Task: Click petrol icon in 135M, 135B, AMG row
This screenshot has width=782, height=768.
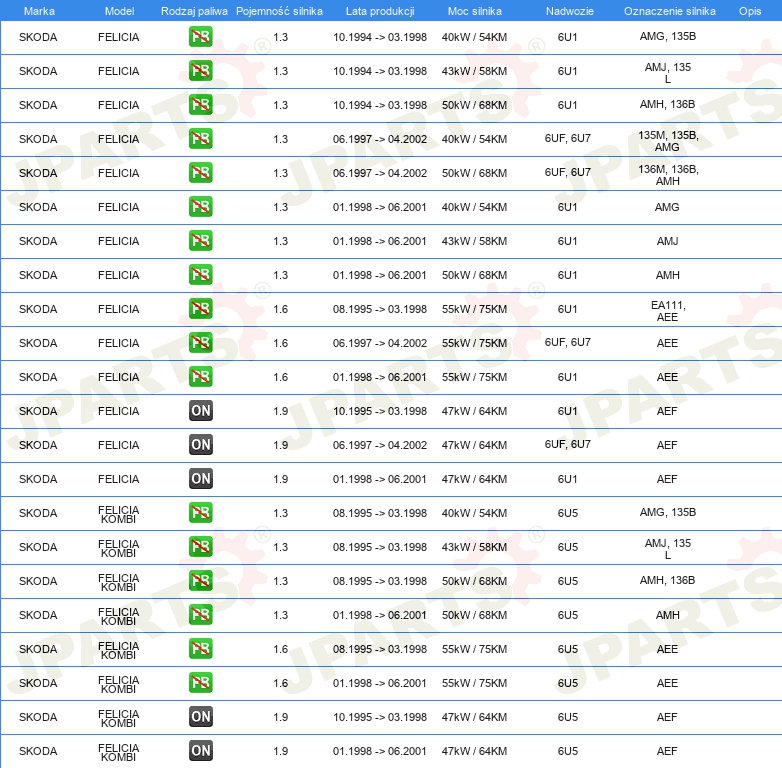Action: click(200, 139)
